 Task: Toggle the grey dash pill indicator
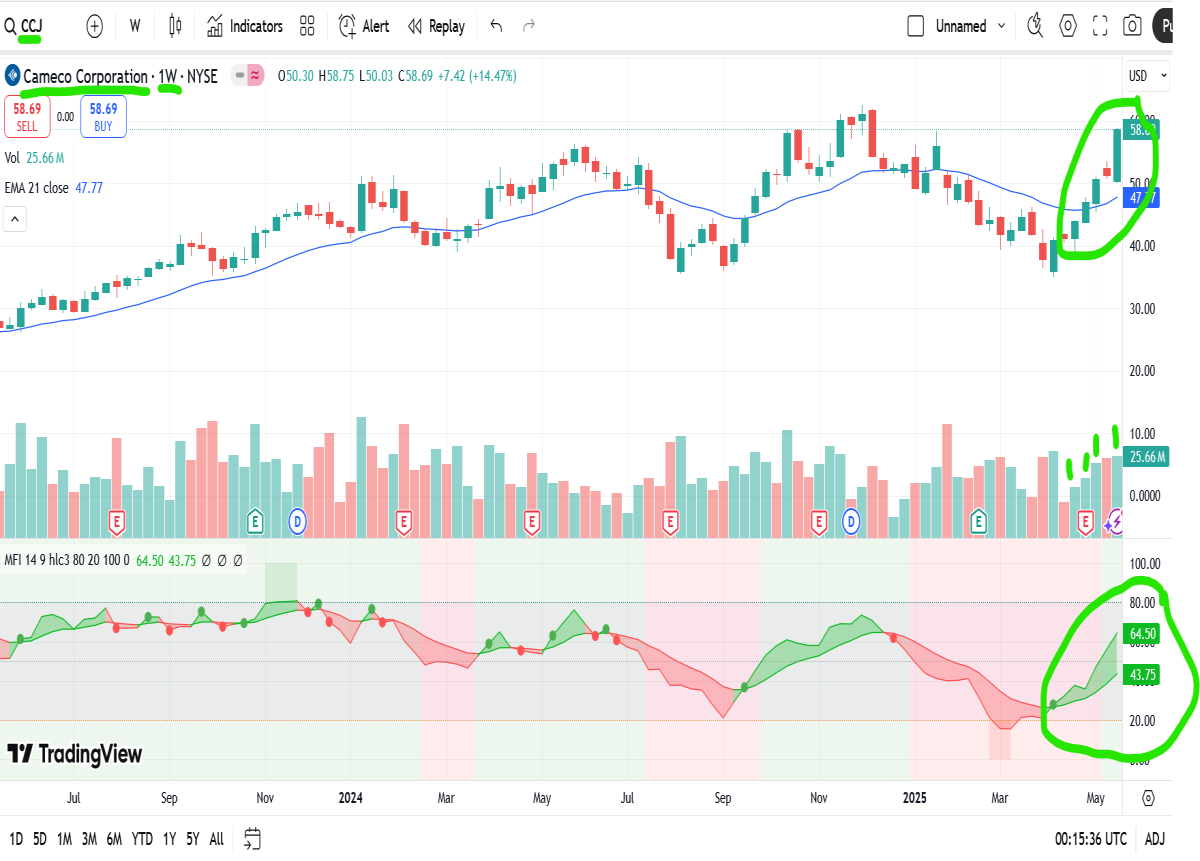tap(239, 75)
